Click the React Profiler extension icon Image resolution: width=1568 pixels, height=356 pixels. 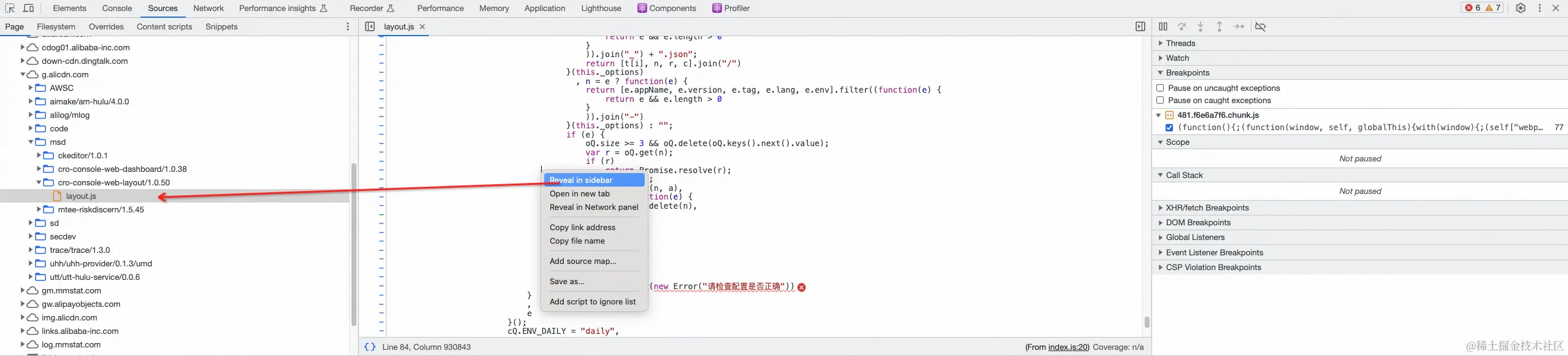pyautogui.click(x=717, y=8)
